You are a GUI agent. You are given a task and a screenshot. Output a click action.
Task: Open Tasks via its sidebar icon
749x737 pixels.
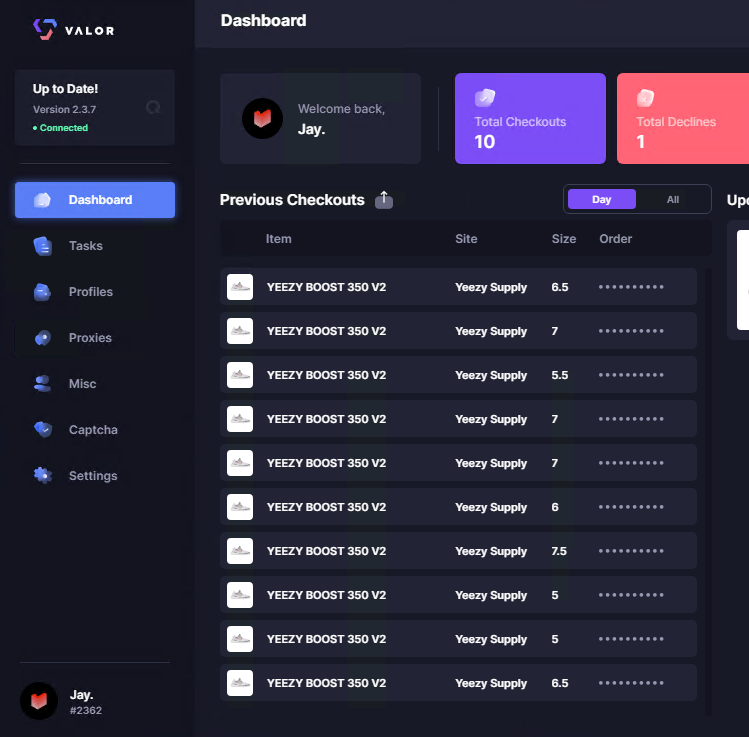43,246
